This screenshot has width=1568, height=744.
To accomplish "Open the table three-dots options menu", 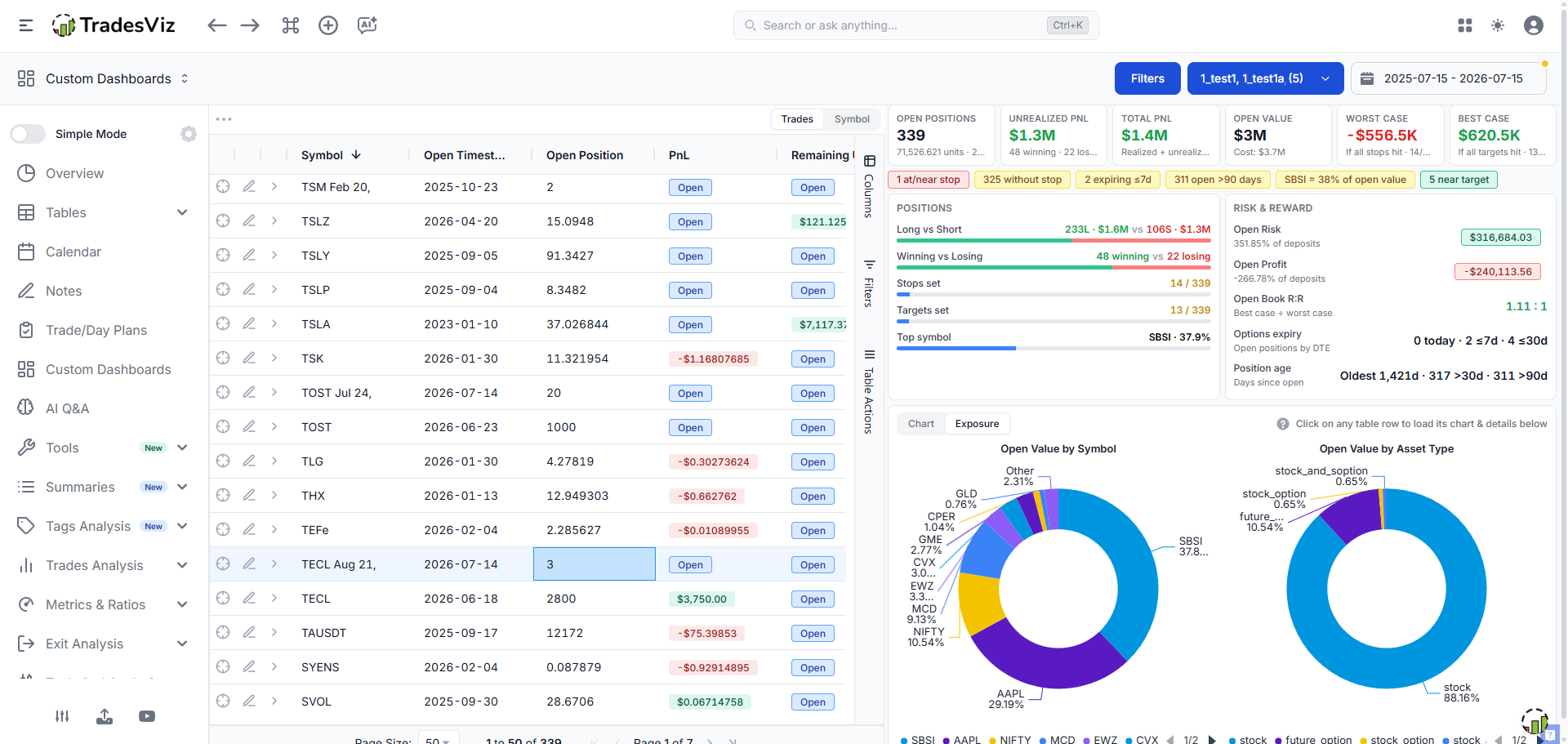I will pyautogui.click(x=224, y=119).
